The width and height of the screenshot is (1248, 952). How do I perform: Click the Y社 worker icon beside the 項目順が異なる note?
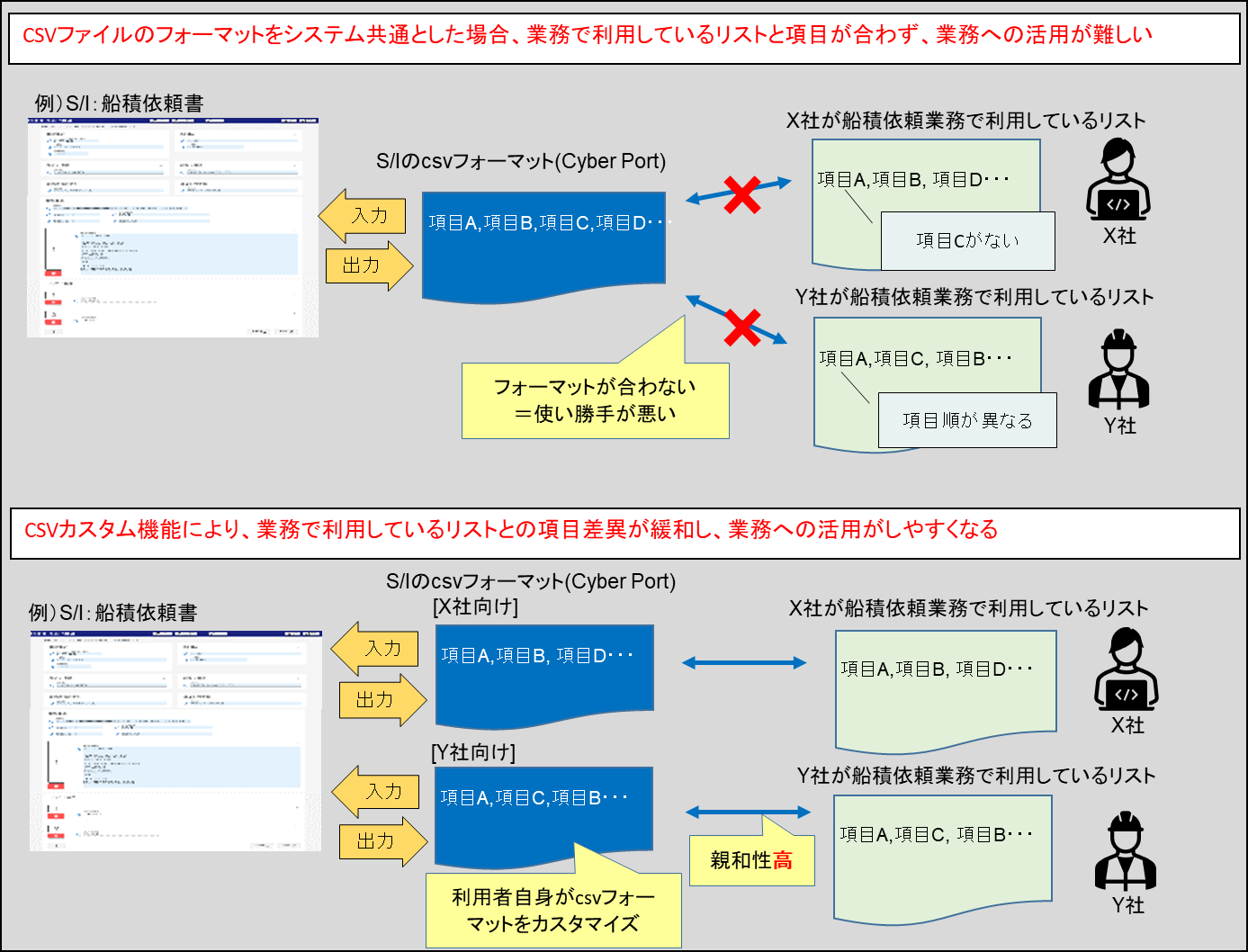1118,369
